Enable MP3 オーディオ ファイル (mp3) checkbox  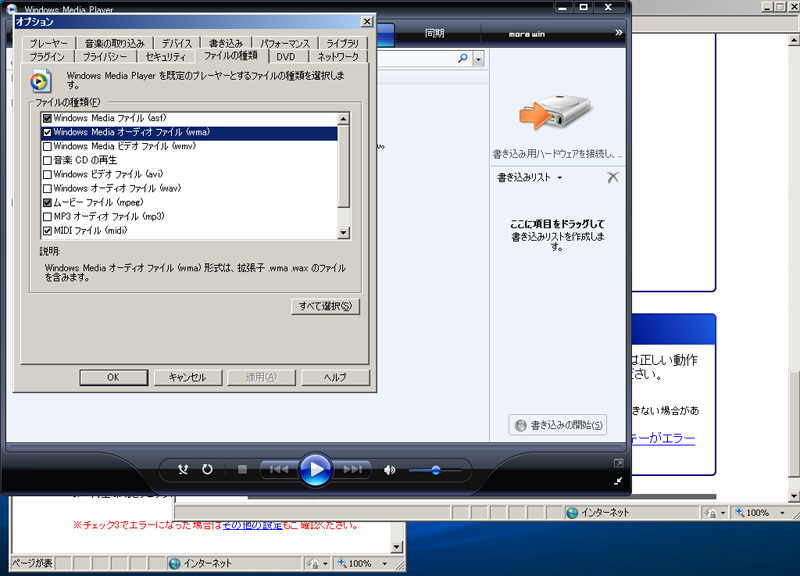[47, 217]
